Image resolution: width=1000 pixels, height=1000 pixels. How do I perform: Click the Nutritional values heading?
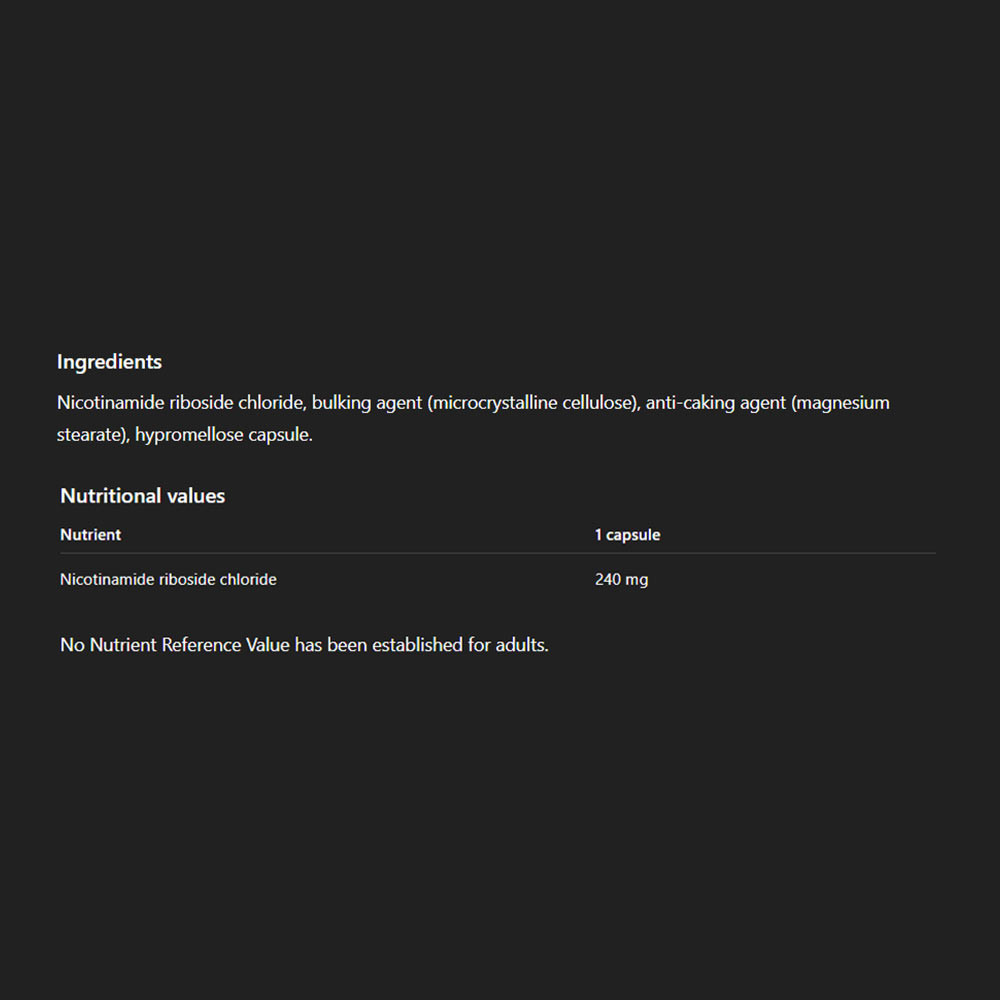pyautogui.click(x=142, y=496)
